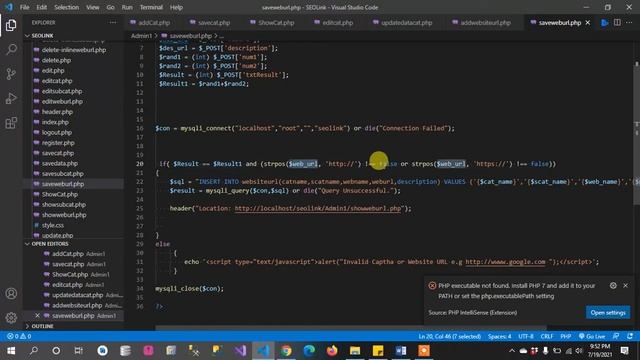This screenshot has height=360, width=640.
Task: Click the editor horizontal scrollbar
Action: [x=350, y=327]
